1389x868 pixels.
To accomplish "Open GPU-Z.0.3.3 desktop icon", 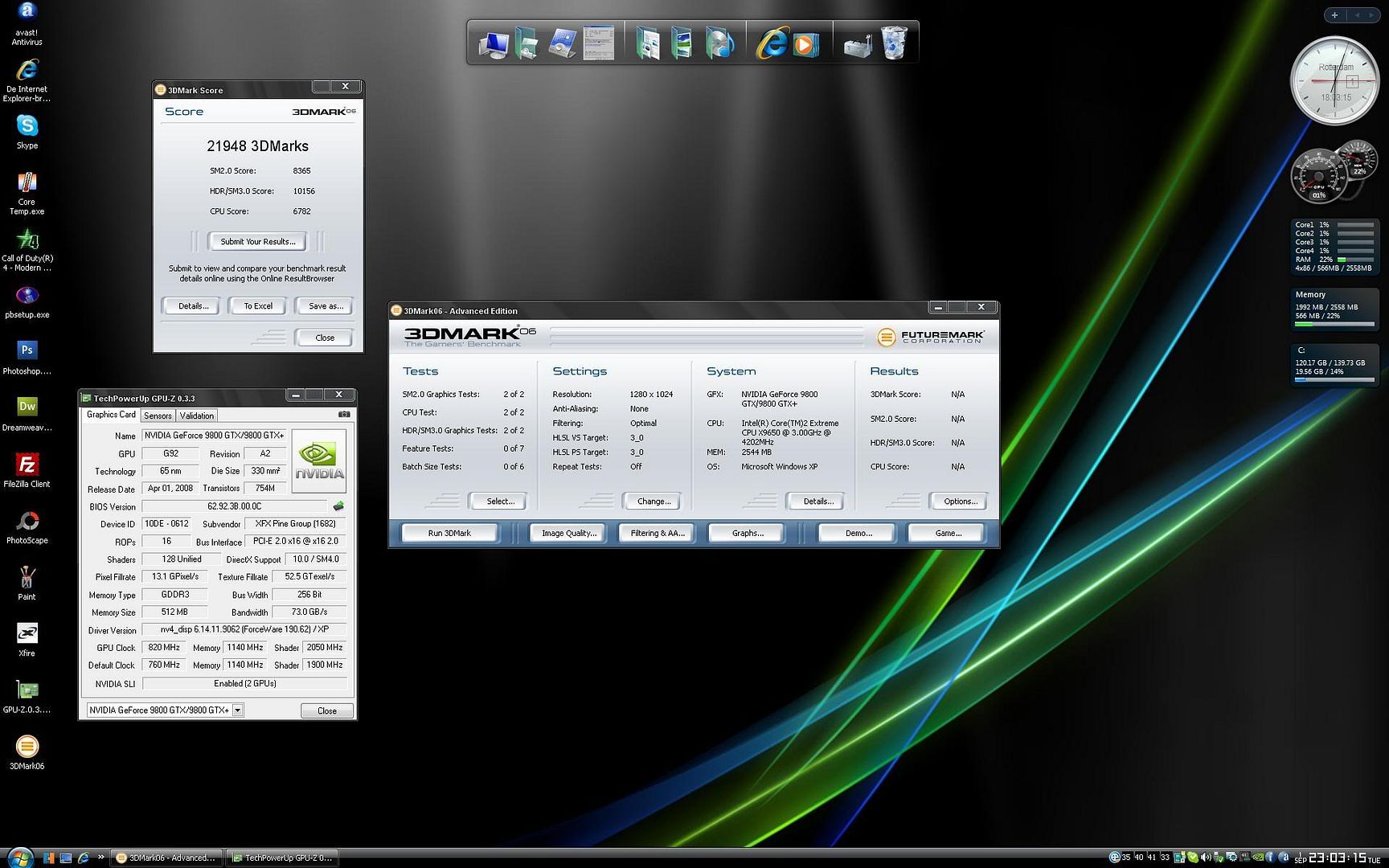I will (27, 695).
